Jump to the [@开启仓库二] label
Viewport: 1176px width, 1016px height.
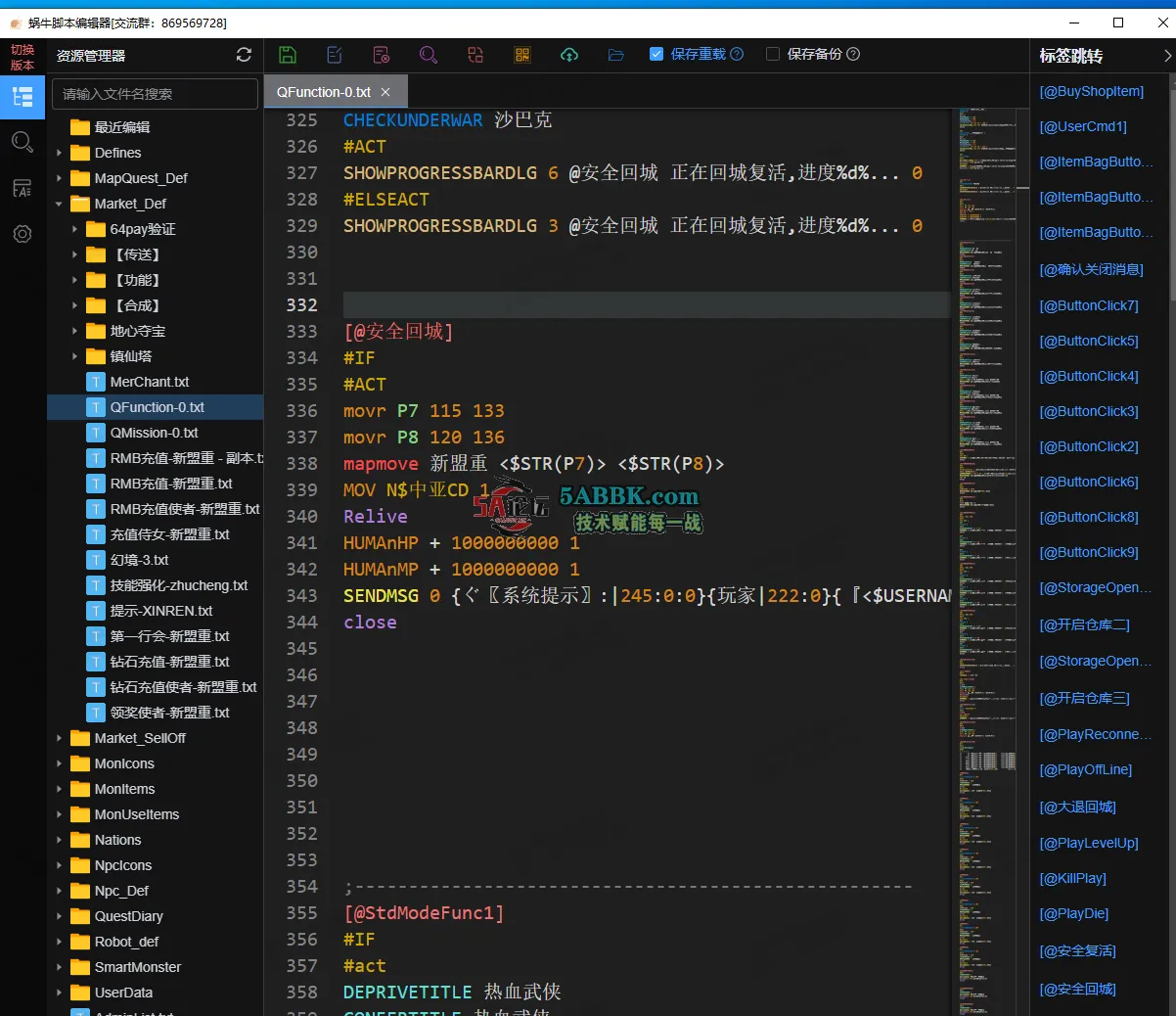click(1084, 624)
